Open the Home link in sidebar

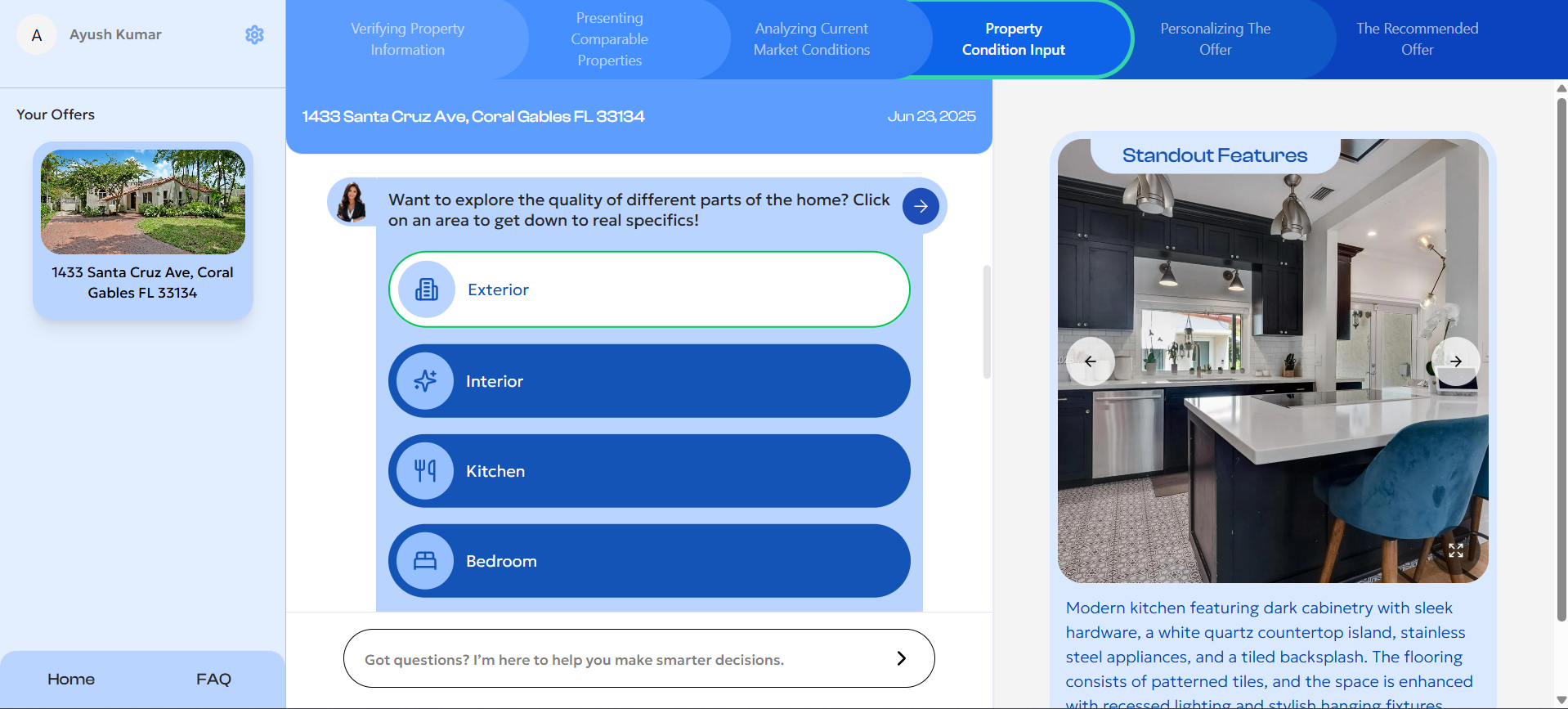point(71,679)
